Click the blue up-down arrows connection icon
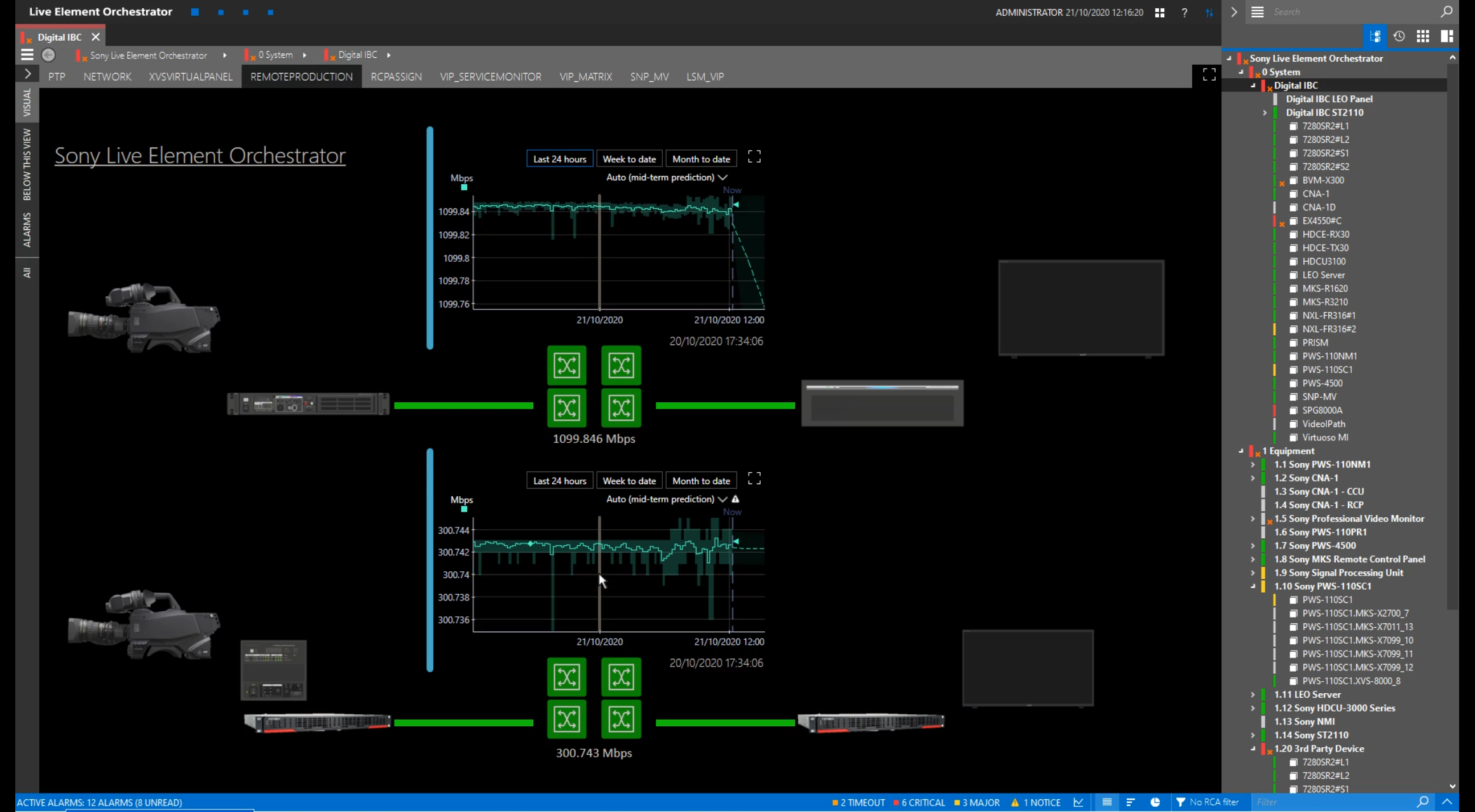This screenshot has width=1475, height=812. tap(1209, 12)
